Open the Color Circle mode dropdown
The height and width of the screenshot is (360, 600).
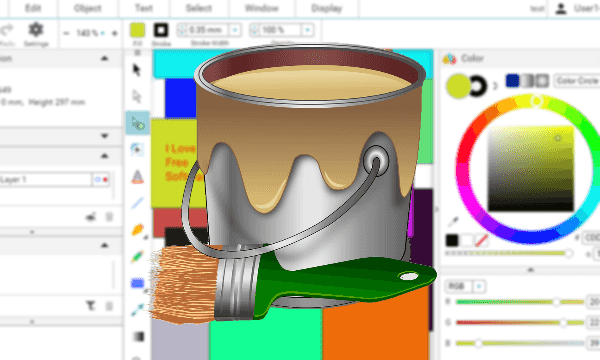pyautogui.click(x=577, y=81)
